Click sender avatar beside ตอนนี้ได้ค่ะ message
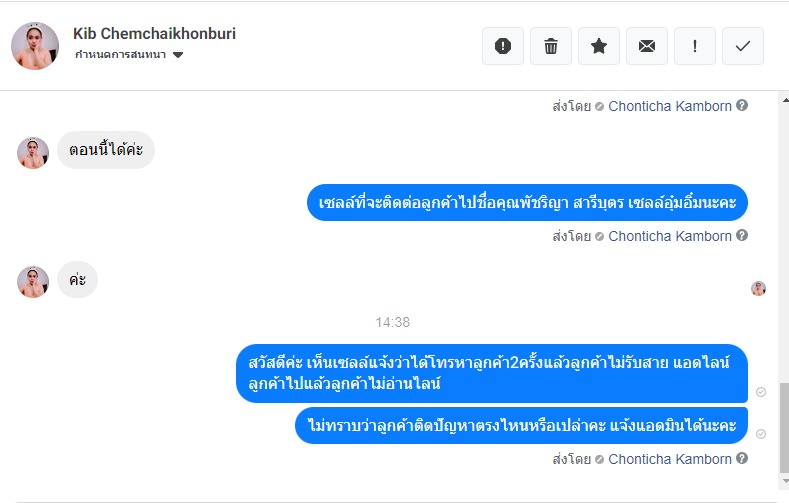The width and height of the screenshot is (789, 503). 33,152
